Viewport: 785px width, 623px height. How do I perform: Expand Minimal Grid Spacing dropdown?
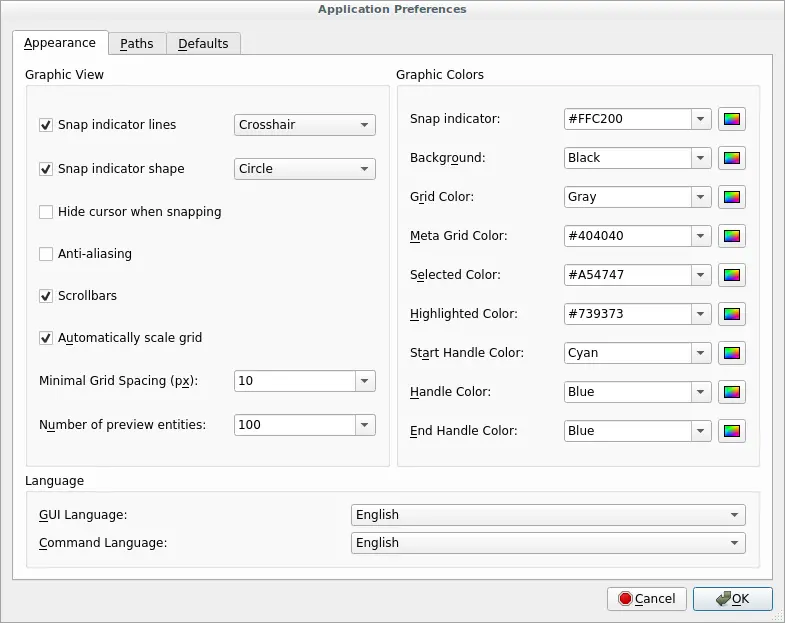click(x=365, y=381)
